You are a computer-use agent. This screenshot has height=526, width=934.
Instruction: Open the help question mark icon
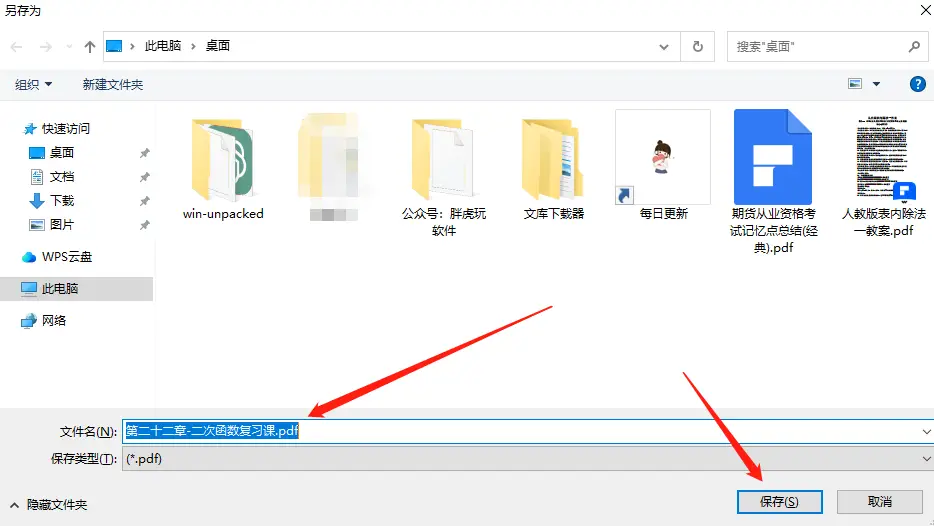point(917,84)
